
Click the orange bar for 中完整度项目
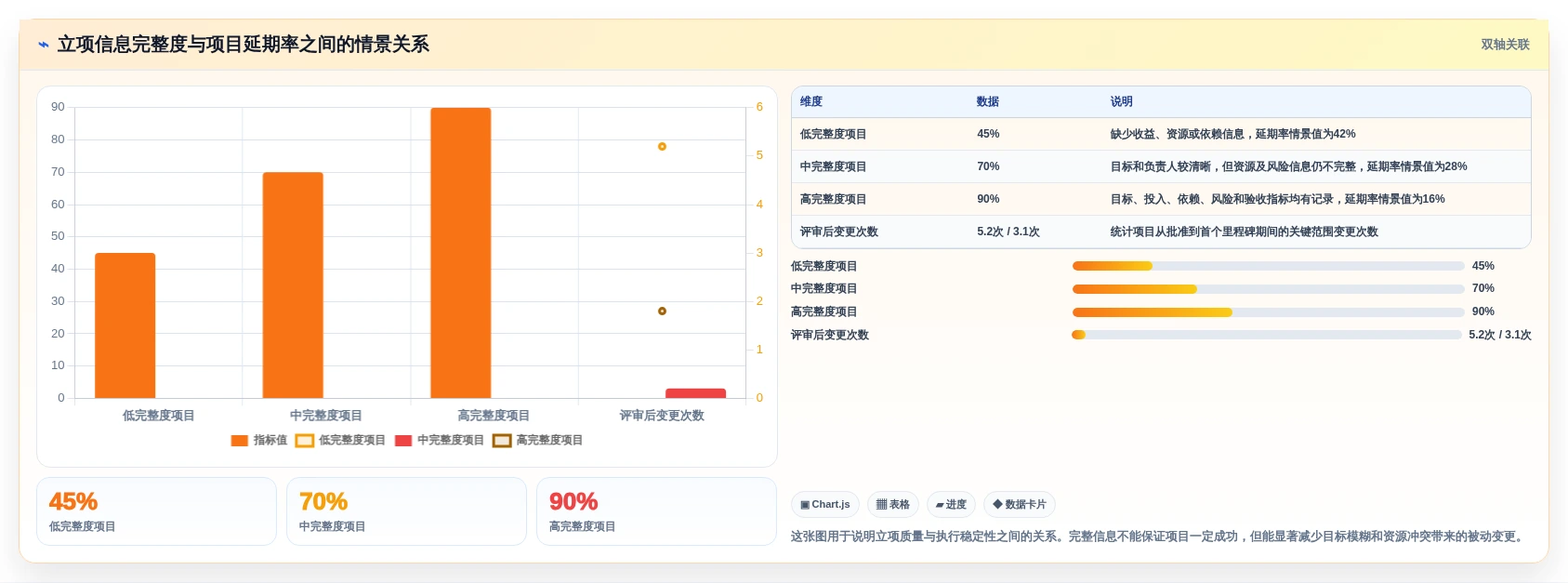click(x=293, y=285)
